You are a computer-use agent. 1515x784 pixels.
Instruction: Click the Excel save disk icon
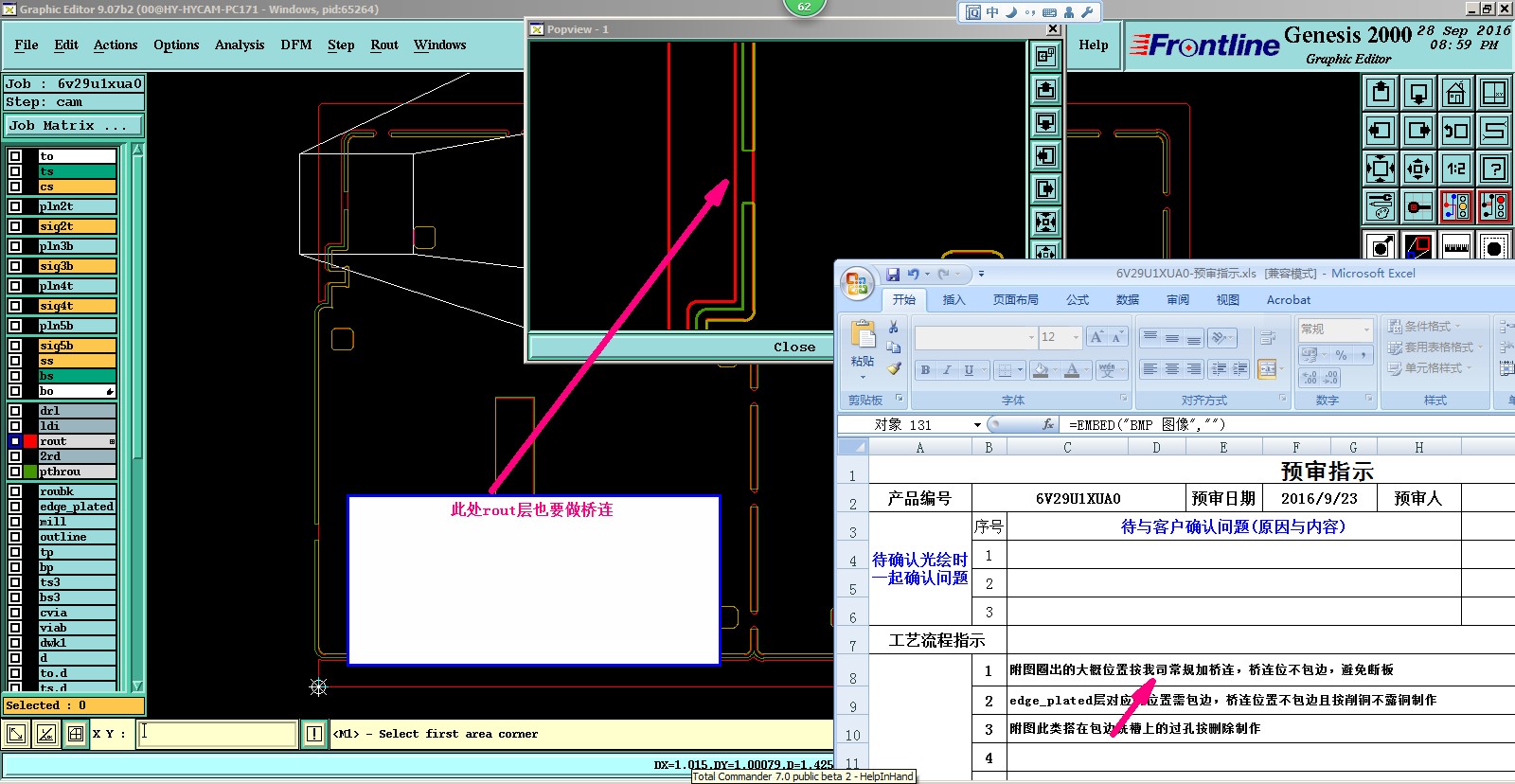coord(892,275)
